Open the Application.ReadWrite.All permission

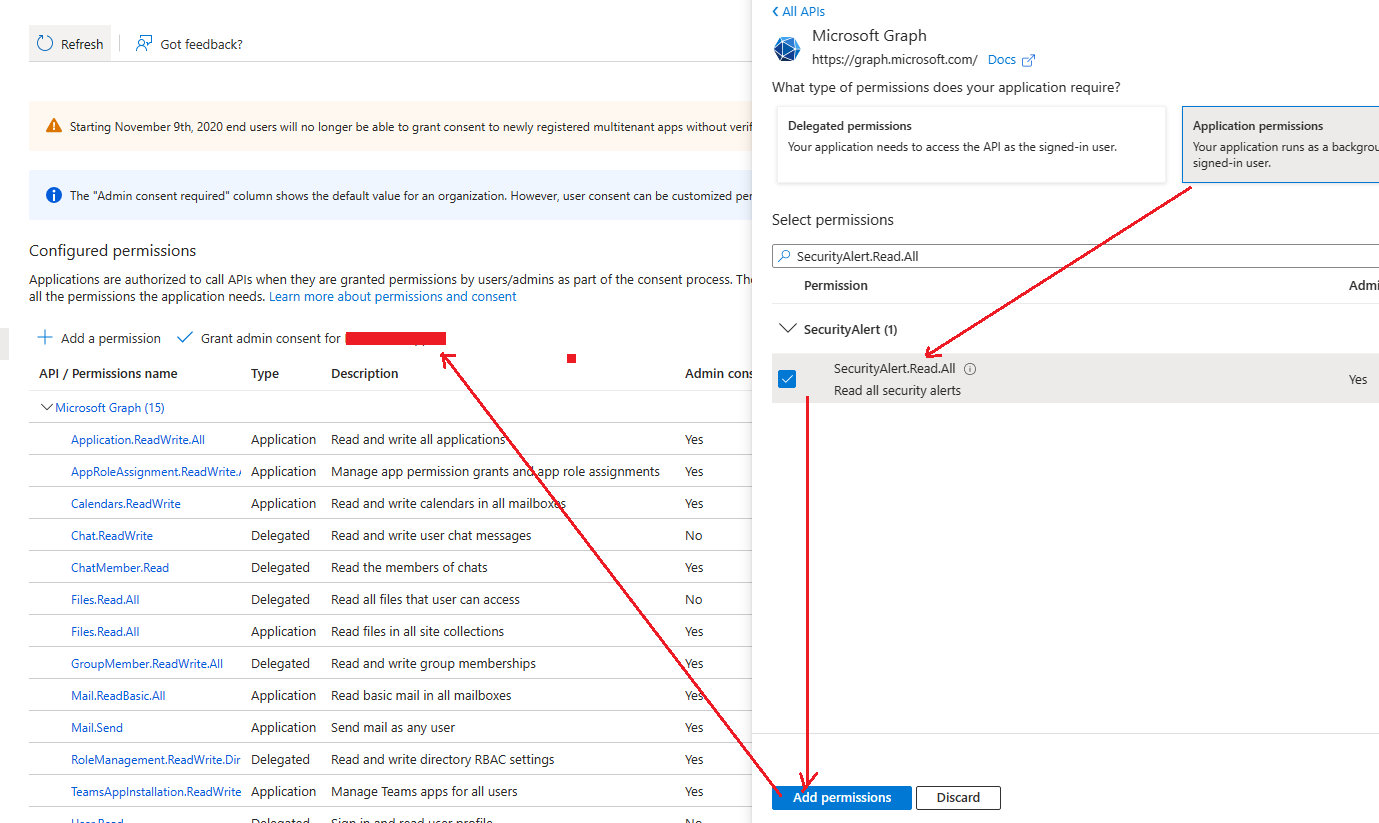tap(138, 440)
